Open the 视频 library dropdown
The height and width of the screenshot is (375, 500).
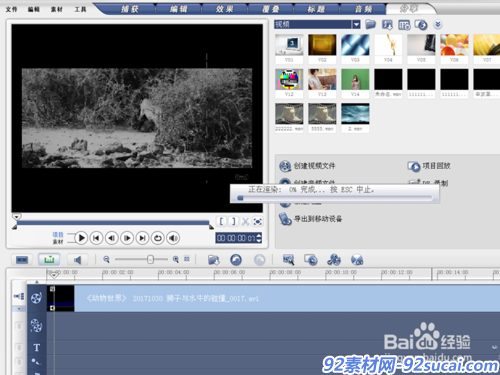356,24
